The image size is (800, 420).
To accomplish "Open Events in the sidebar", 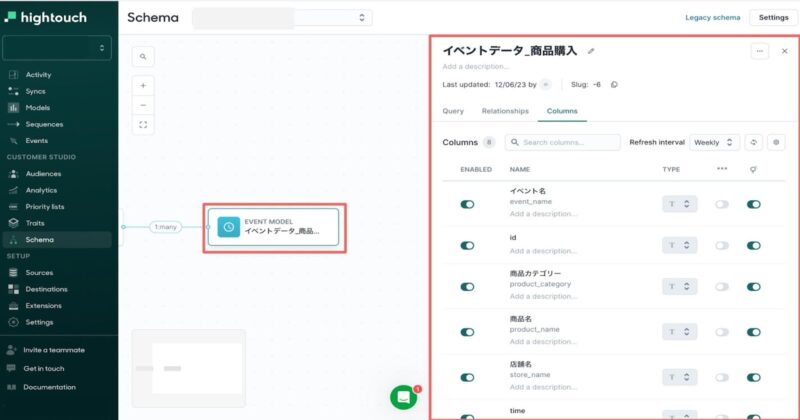I will pos(37,140).
